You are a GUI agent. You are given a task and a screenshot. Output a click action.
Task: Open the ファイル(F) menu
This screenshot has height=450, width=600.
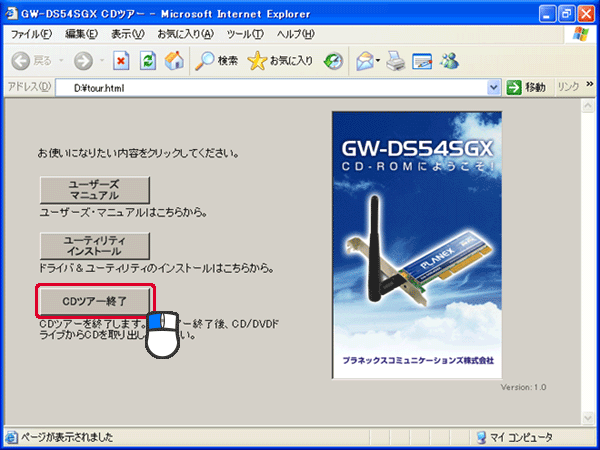(x=31, y=34)
